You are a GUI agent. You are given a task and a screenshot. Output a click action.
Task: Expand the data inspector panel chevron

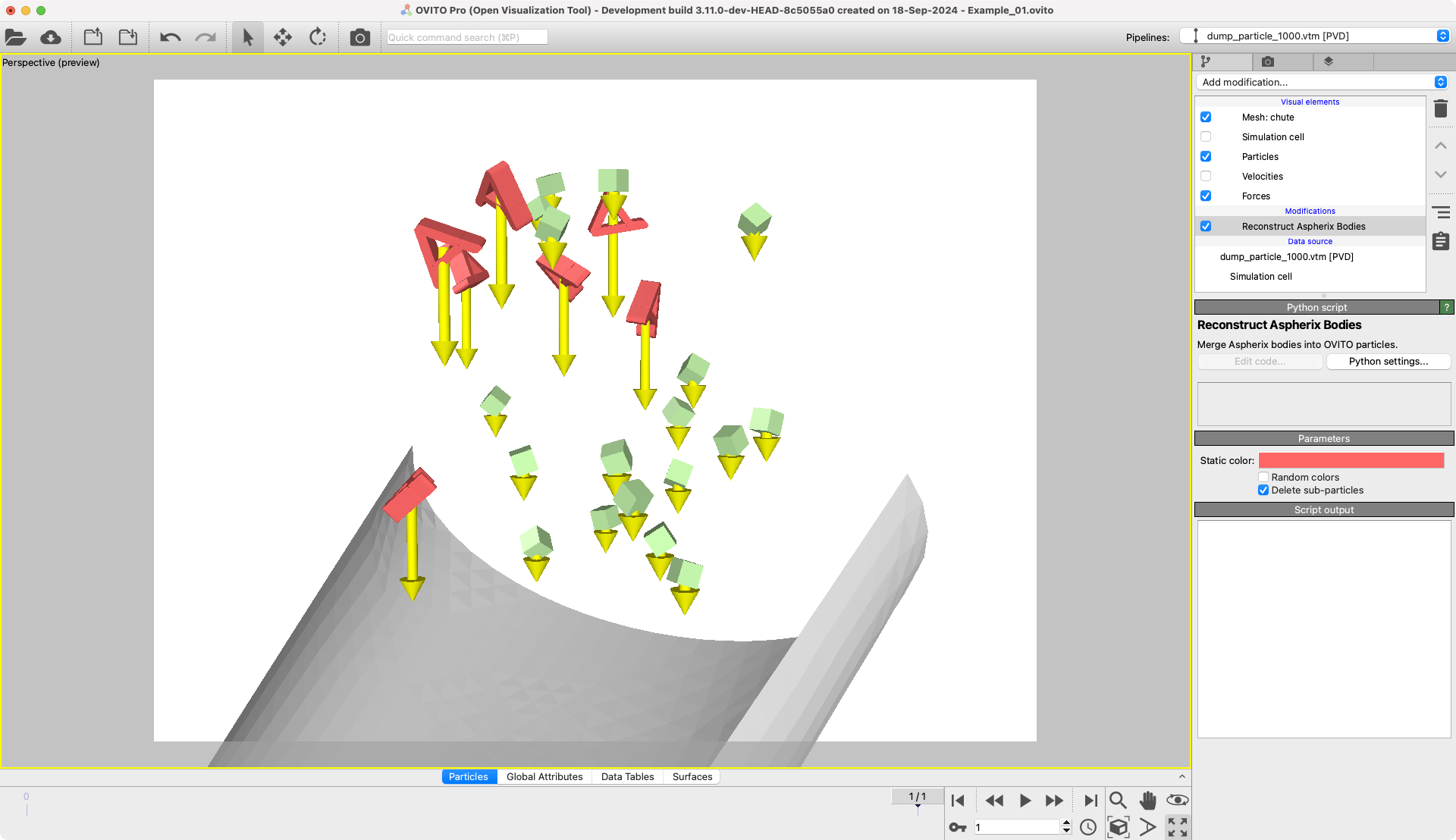1181,776
